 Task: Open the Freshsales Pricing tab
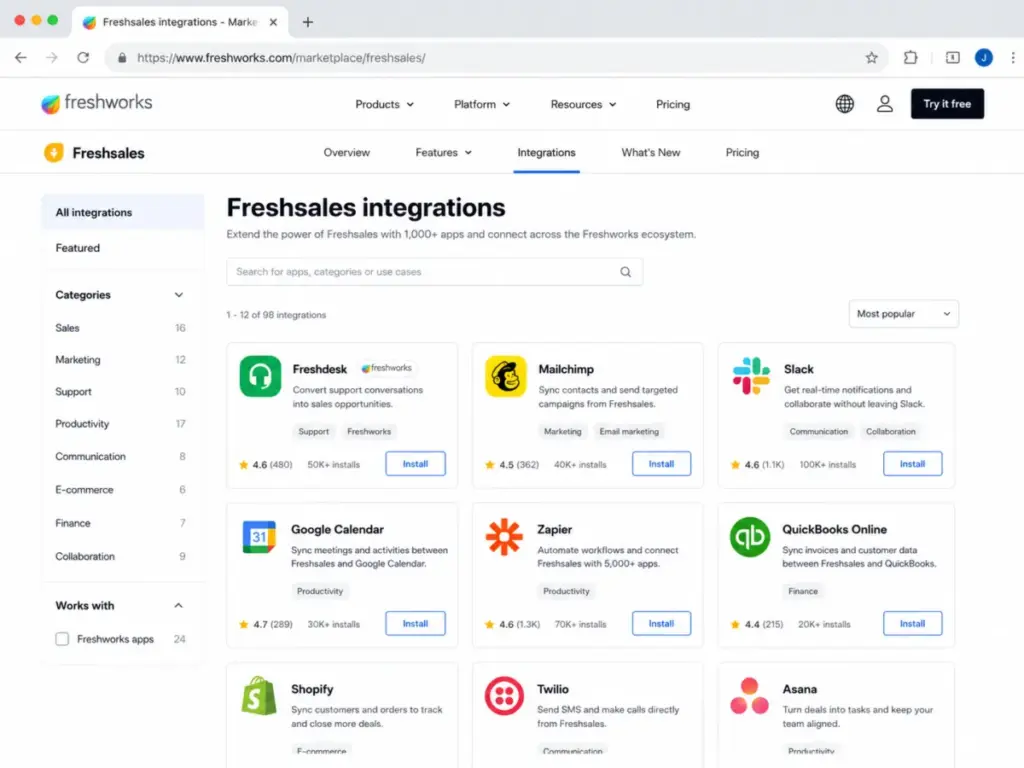point(743,153)
